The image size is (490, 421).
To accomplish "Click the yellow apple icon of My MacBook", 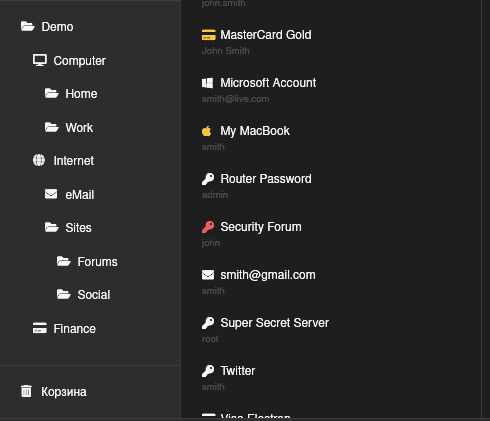I will (x=207, y=131).
